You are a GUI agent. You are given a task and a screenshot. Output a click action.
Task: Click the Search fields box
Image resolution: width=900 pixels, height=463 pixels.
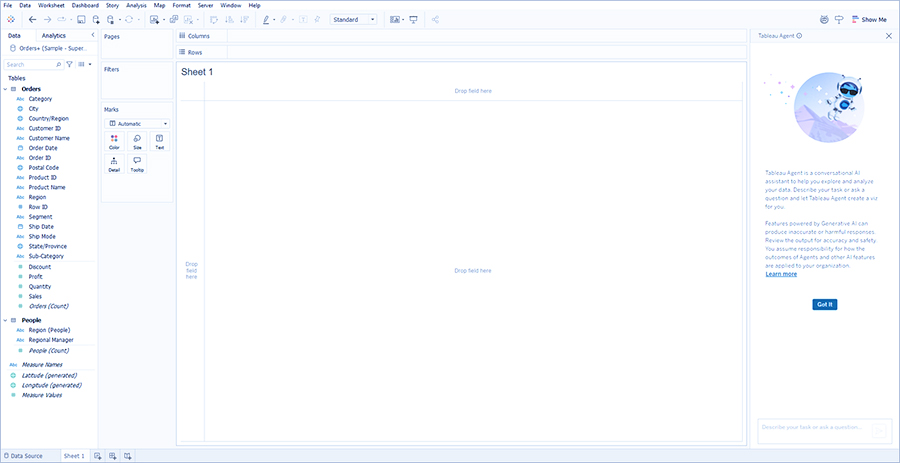coord(33,65)
